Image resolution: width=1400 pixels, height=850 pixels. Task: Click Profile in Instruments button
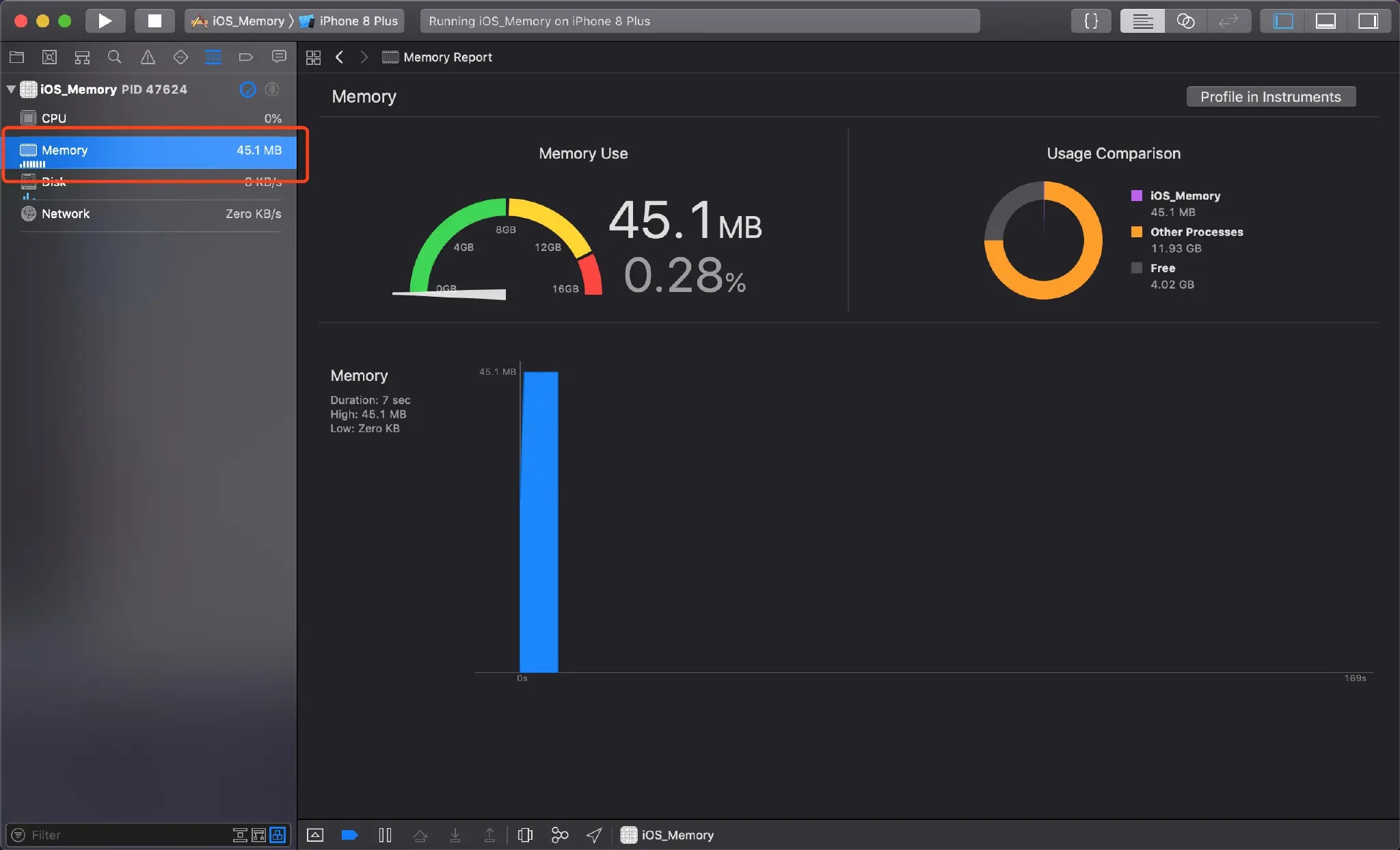[1270, 97]
